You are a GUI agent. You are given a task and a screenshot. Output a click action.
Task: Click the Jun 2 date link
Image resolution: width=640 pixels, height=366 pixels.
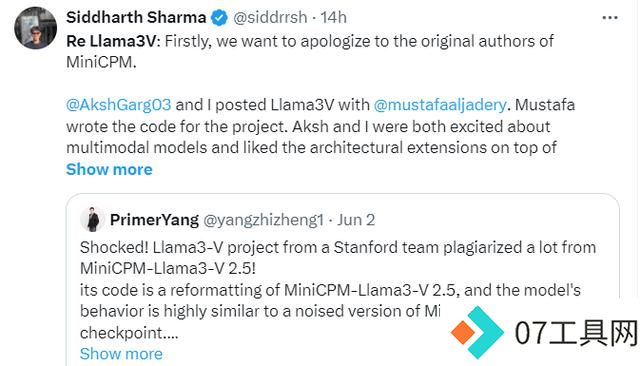pyautogui.click(x=356, y=220)
